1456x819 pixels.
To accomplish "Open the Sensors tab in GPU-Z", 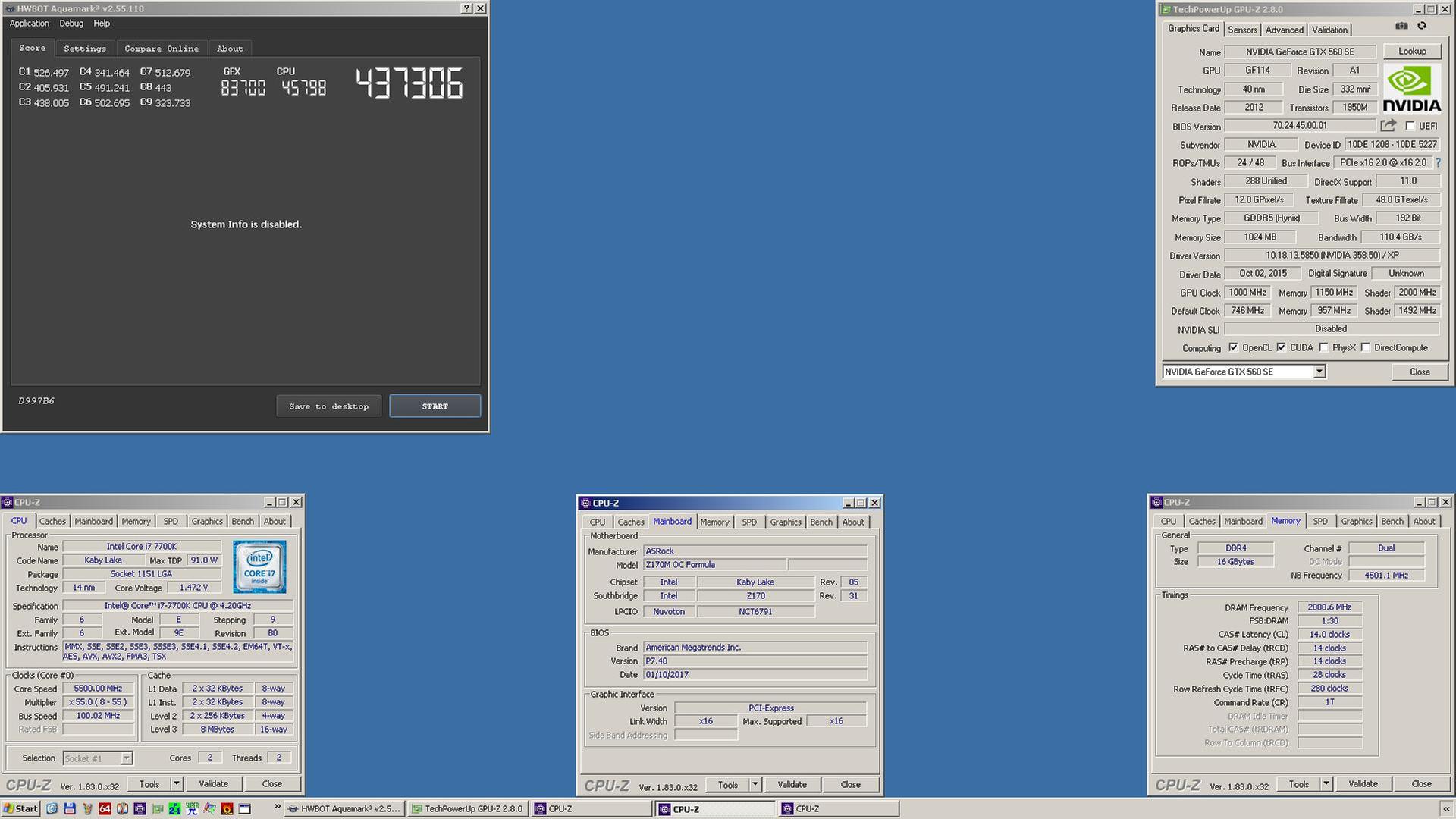I will click(1242, 30).
